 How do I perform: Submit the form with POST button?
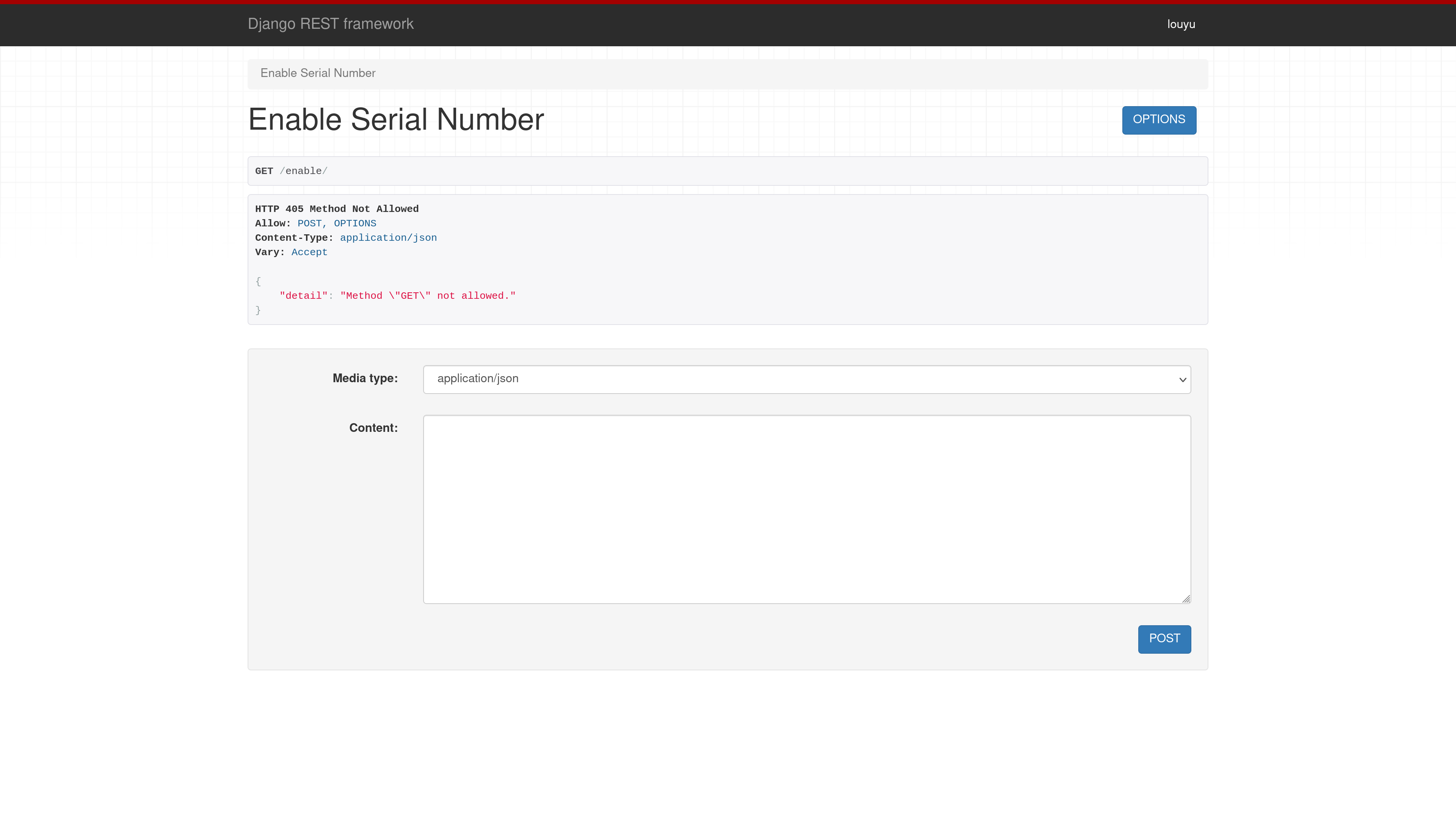(x=1164, y=639)
